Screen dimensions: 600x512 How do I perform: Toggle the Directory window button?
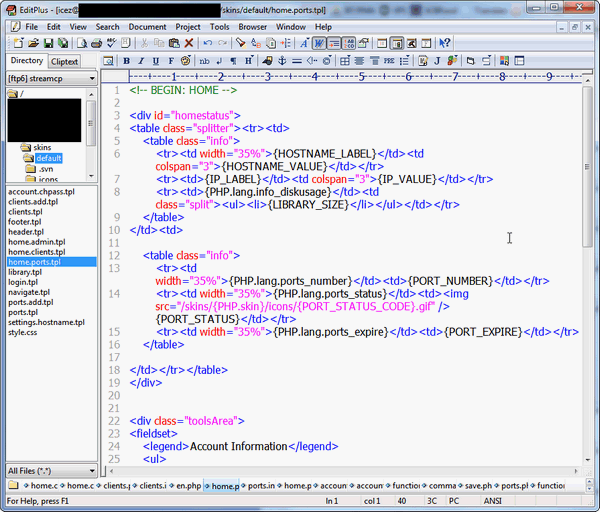397,43
